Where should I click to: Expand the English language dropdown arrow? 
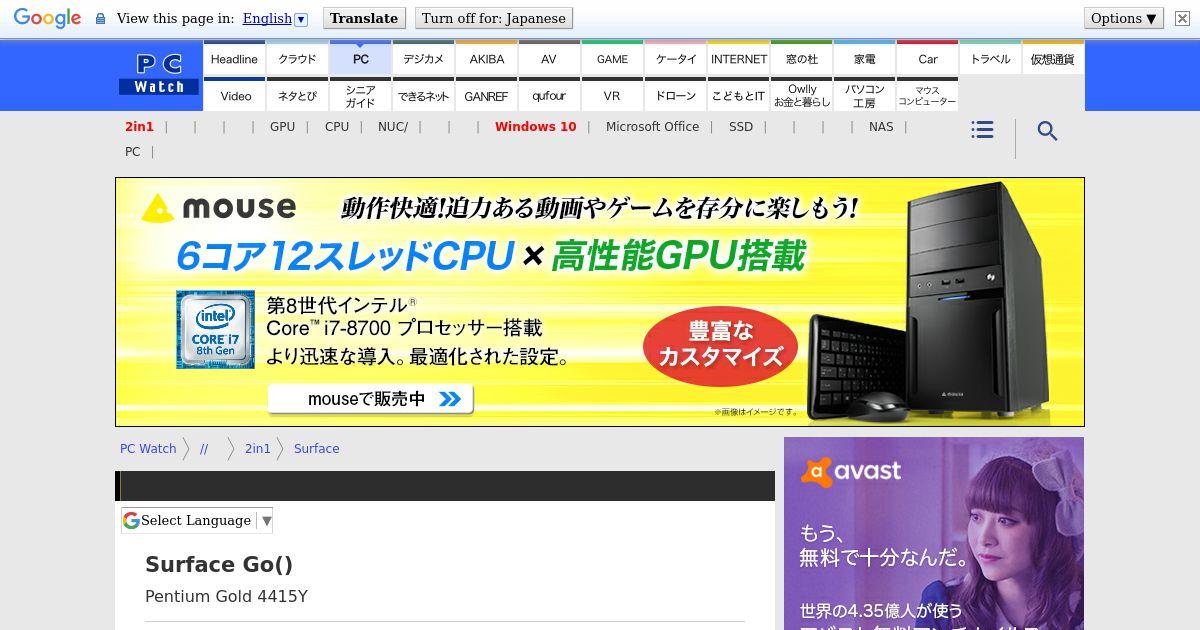click(301, 19)
